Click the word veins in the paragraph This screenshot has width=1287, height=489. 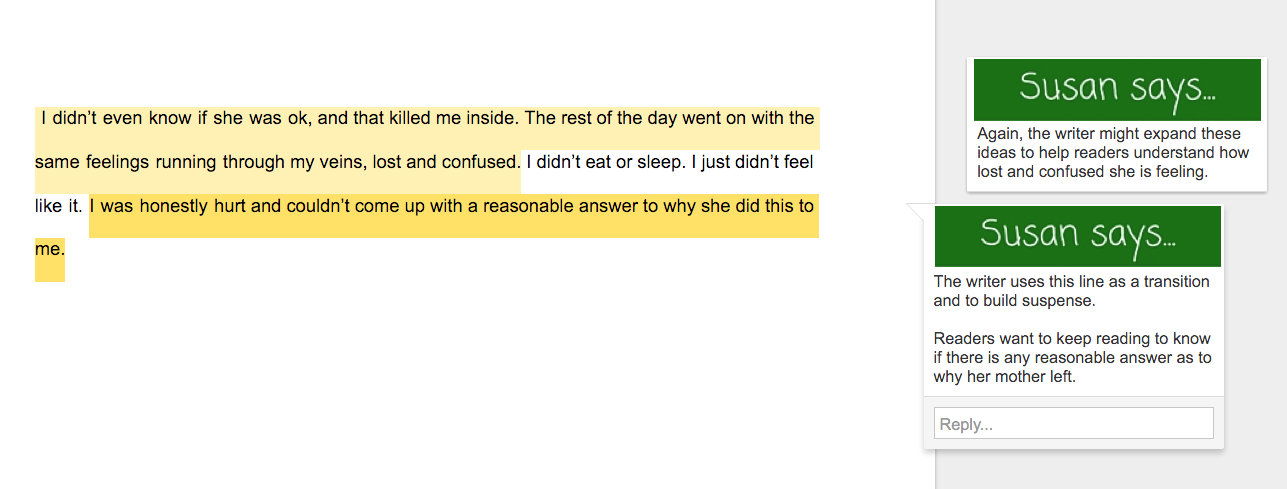tap(337, 162)
